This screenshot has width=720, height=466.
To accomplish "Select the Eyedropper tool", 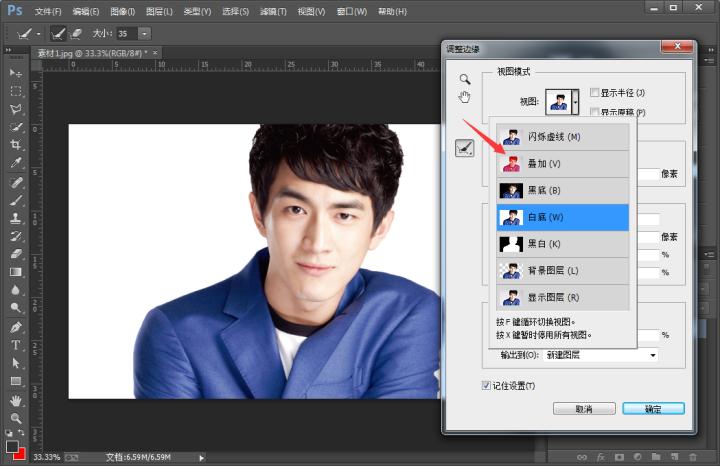I will pyautogui.click(x=16, y=163).
